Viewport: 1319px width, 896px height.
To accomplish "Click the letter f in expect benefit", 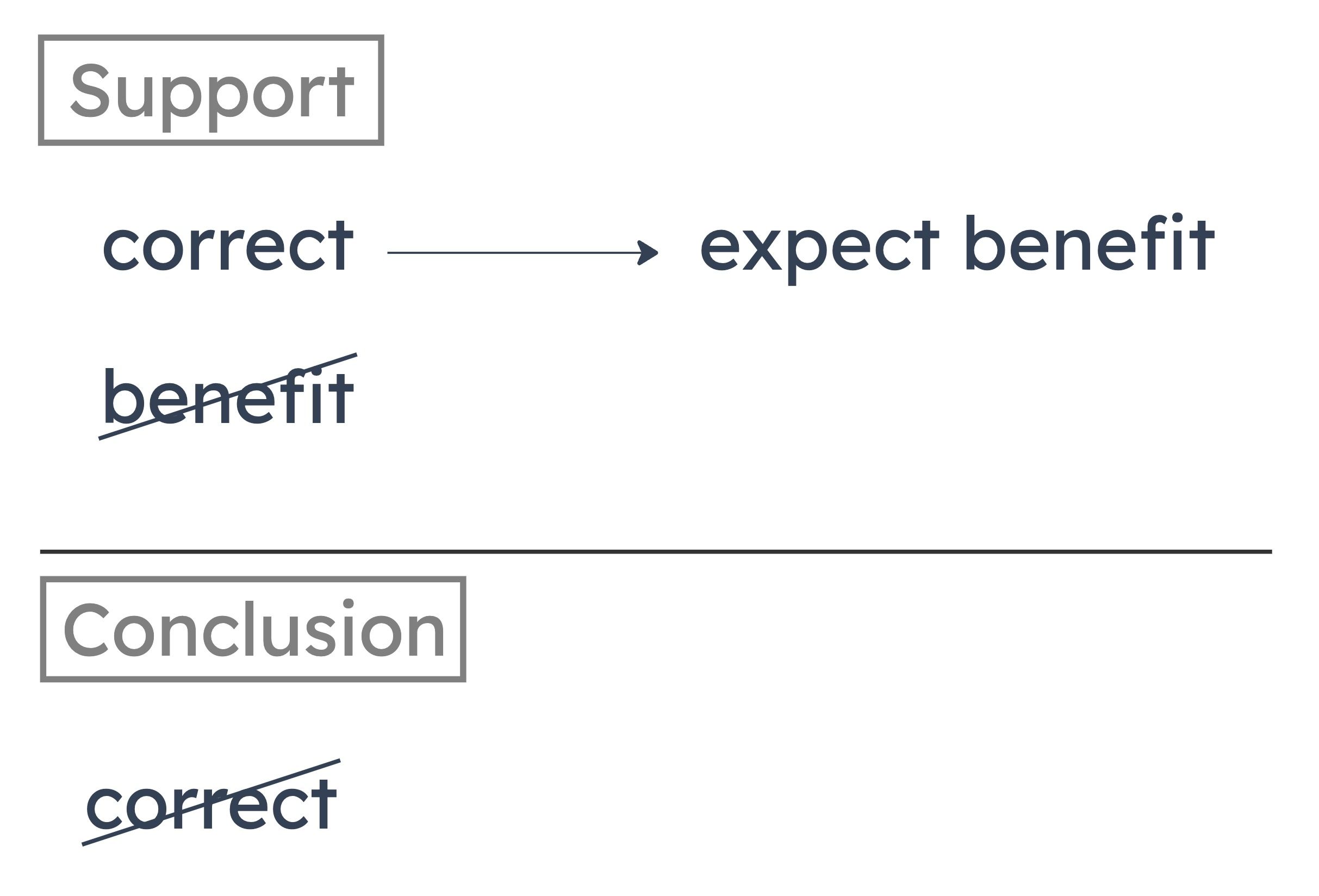I will coord(1155,242).
